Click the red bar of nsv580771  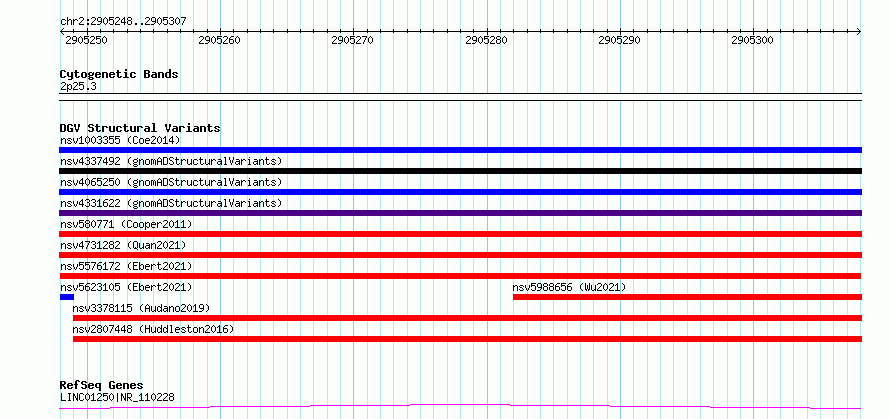click(460, 234)
